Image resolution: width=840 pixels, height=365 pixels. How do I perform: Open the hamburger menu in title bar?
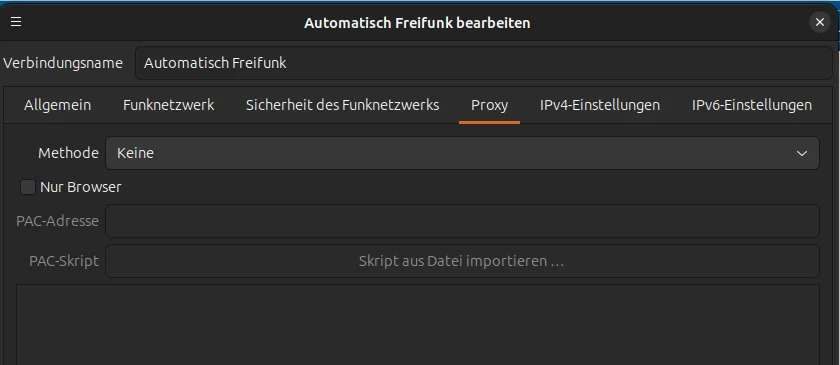pos(16,22)
